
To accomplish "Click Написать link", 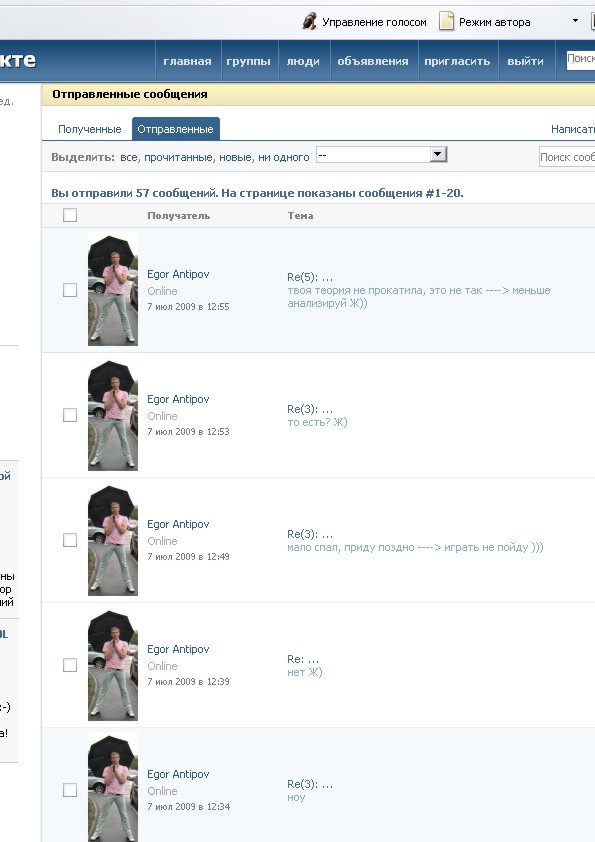I will point(572,129).
